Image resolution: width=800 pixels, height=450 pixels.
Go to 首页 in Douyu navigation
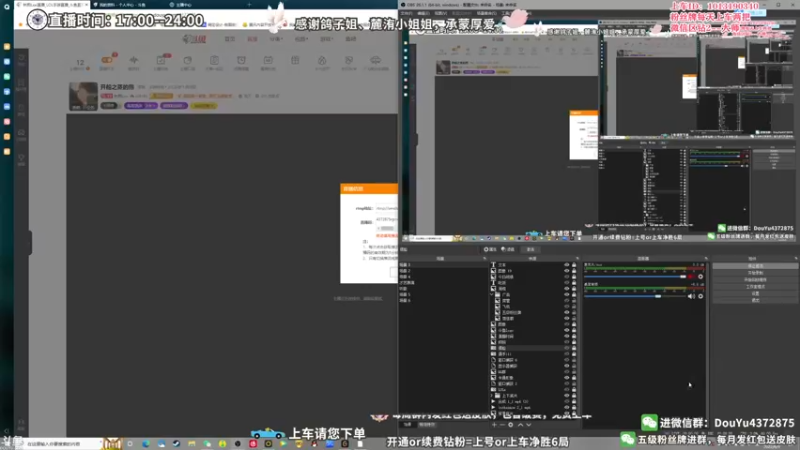coord(230,39)
